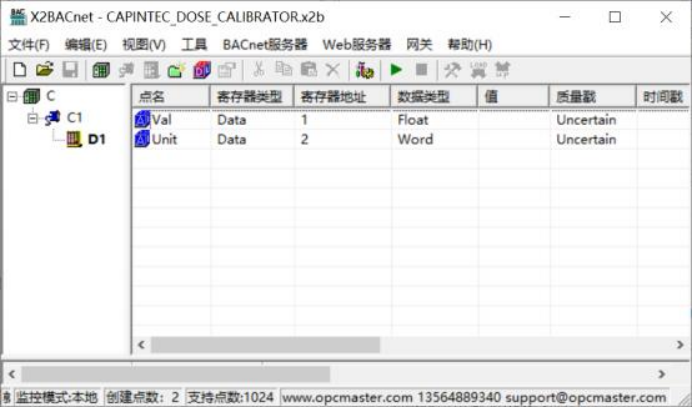Click the grayed network device toolbar icon
Viewport: 693px width, 407px height.
click(x=126, y=70)
